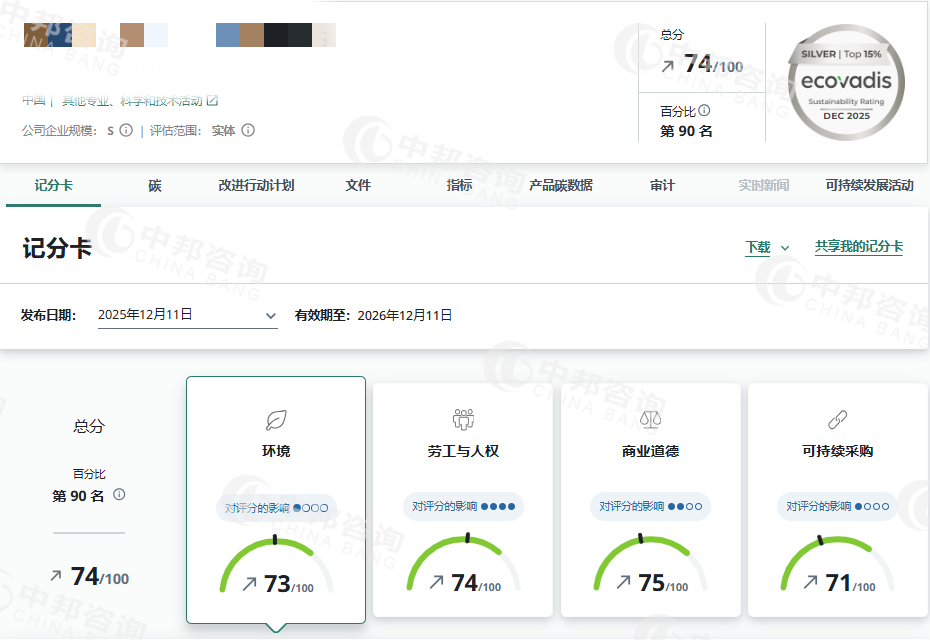The height and width of the screenshot is (640, 930).
Task: Click the external link icon beside industry
Action: pyautogui.click(x=212, y=101)
